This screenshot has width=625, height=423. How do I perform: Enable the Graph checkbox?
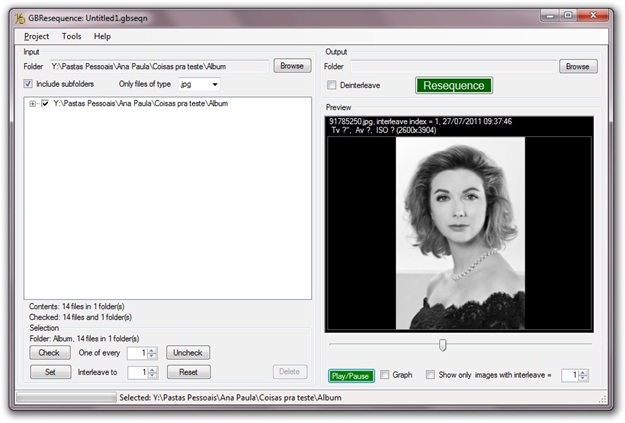point(384,375)
